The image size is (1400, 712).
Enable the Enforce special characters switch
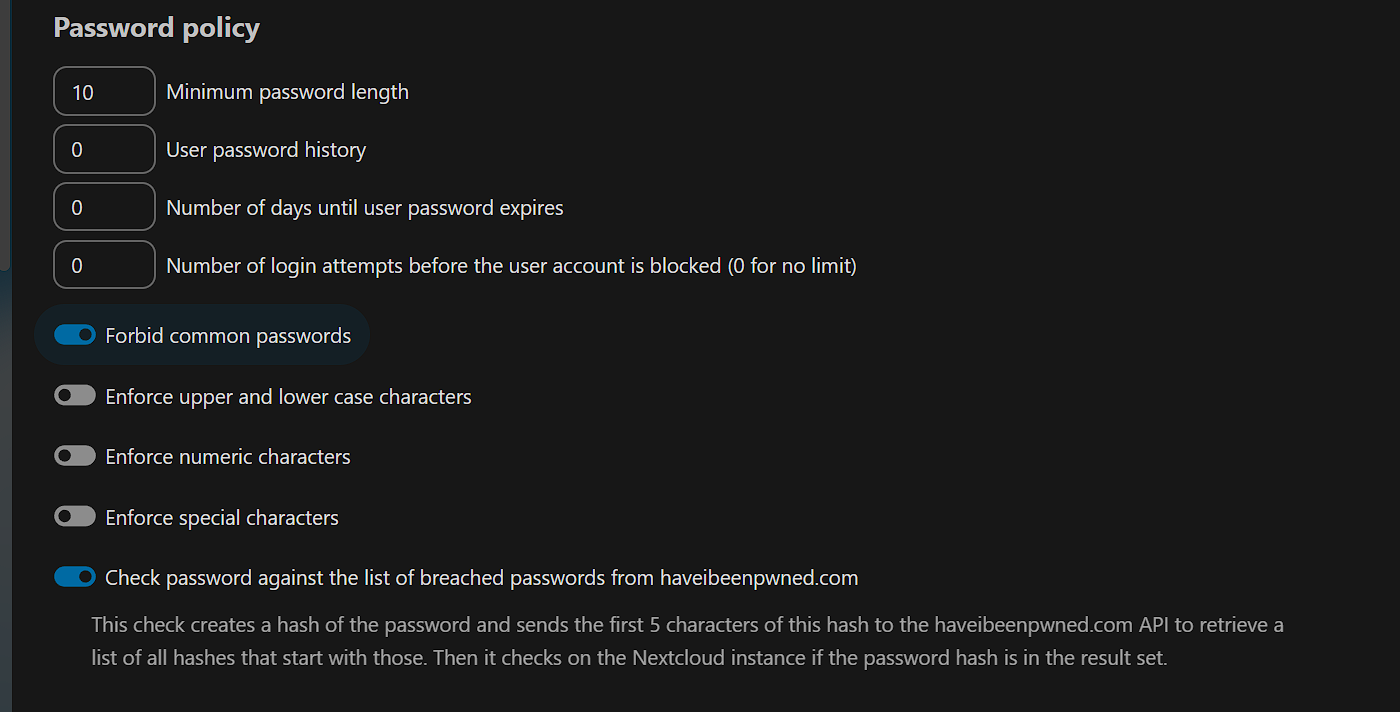coord(75,518)
